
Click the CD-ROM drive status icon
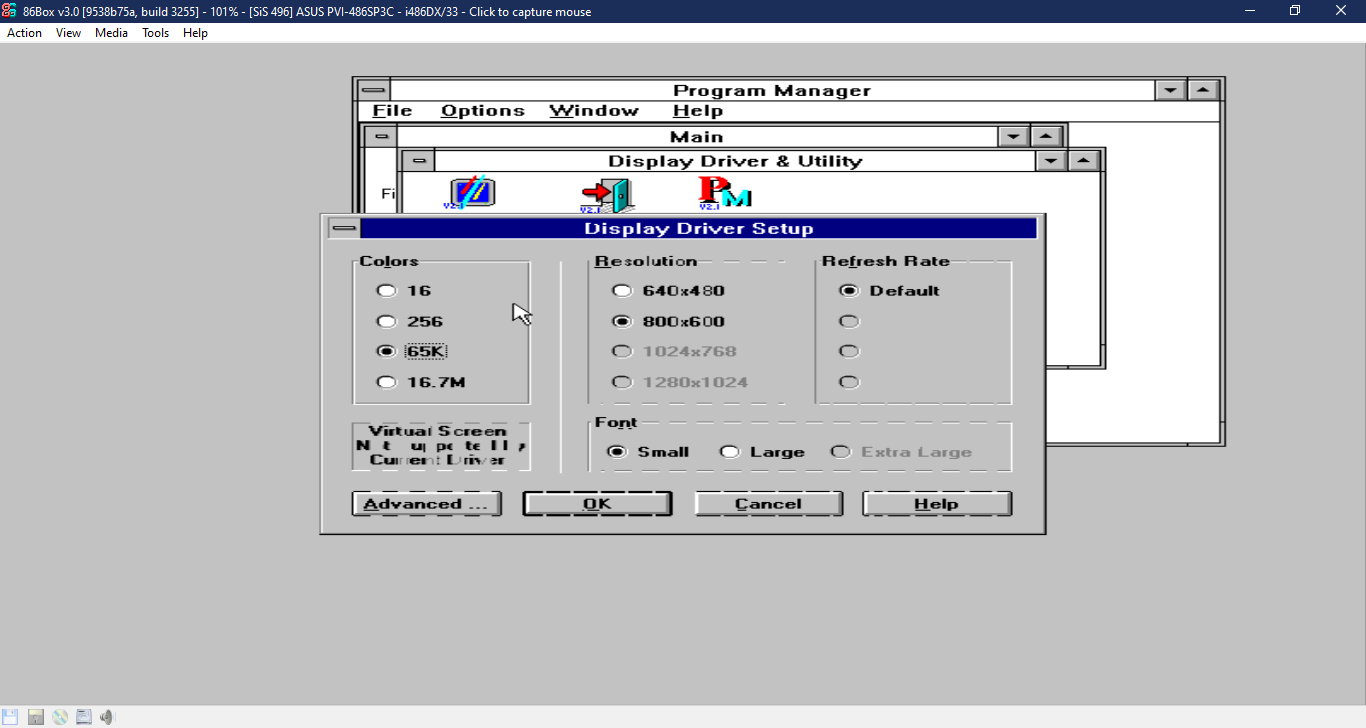[59, 716]
